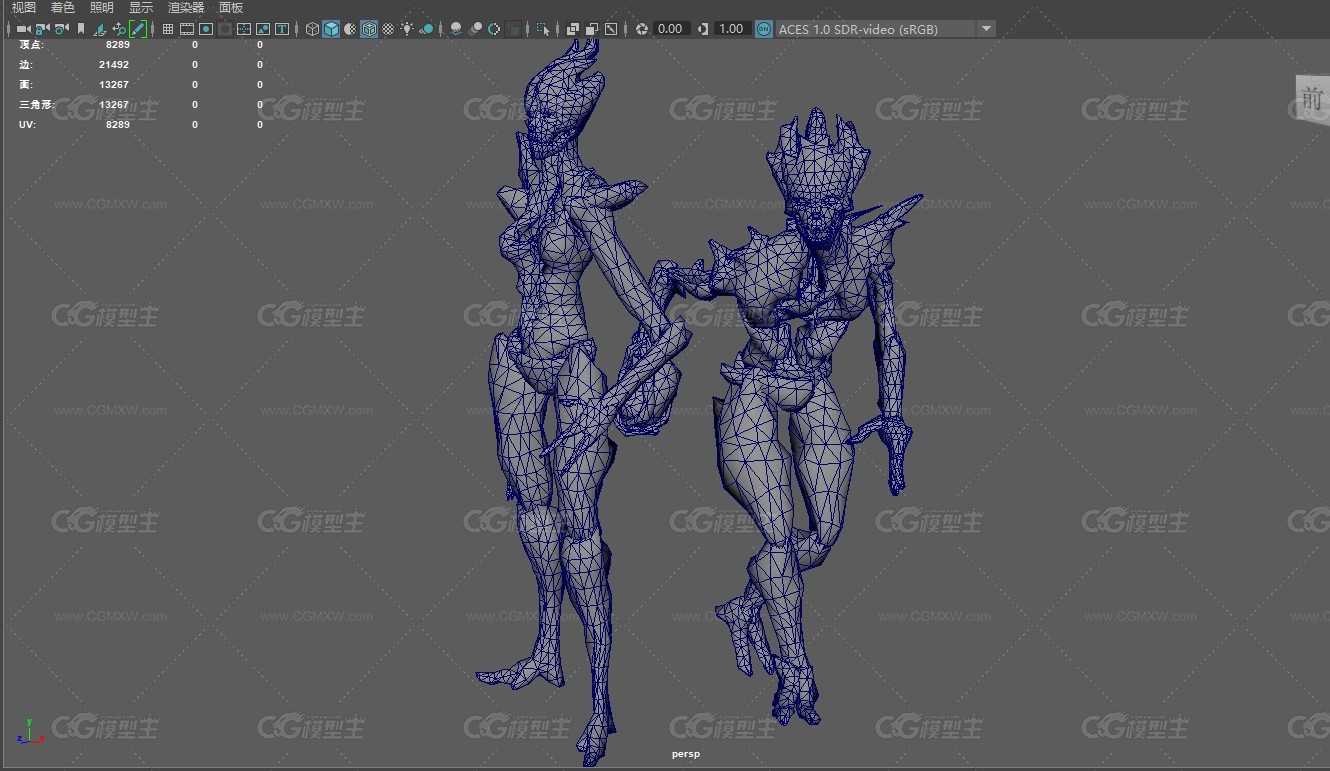Image resolution: width=1330 pixels, height=771 pixels.
Task: Toggle the Shadows icon
Action: pyautogui.click(x=426, y=29)
